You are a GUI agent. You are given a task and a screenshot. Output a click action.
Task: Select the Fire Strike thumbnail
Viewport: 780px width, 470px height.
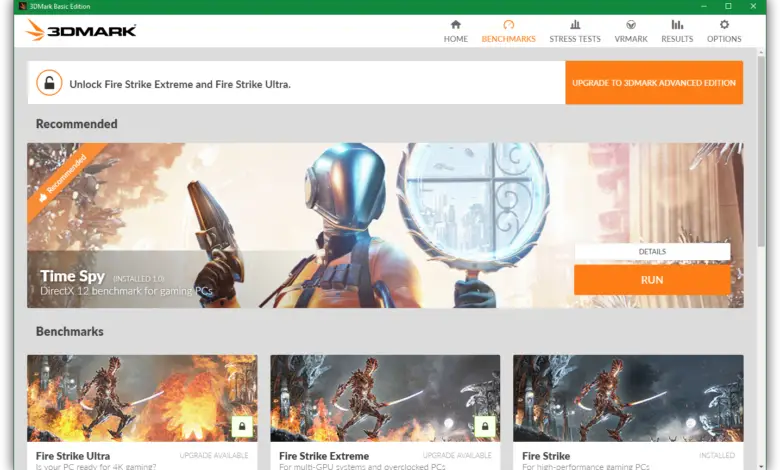(628, 398)
